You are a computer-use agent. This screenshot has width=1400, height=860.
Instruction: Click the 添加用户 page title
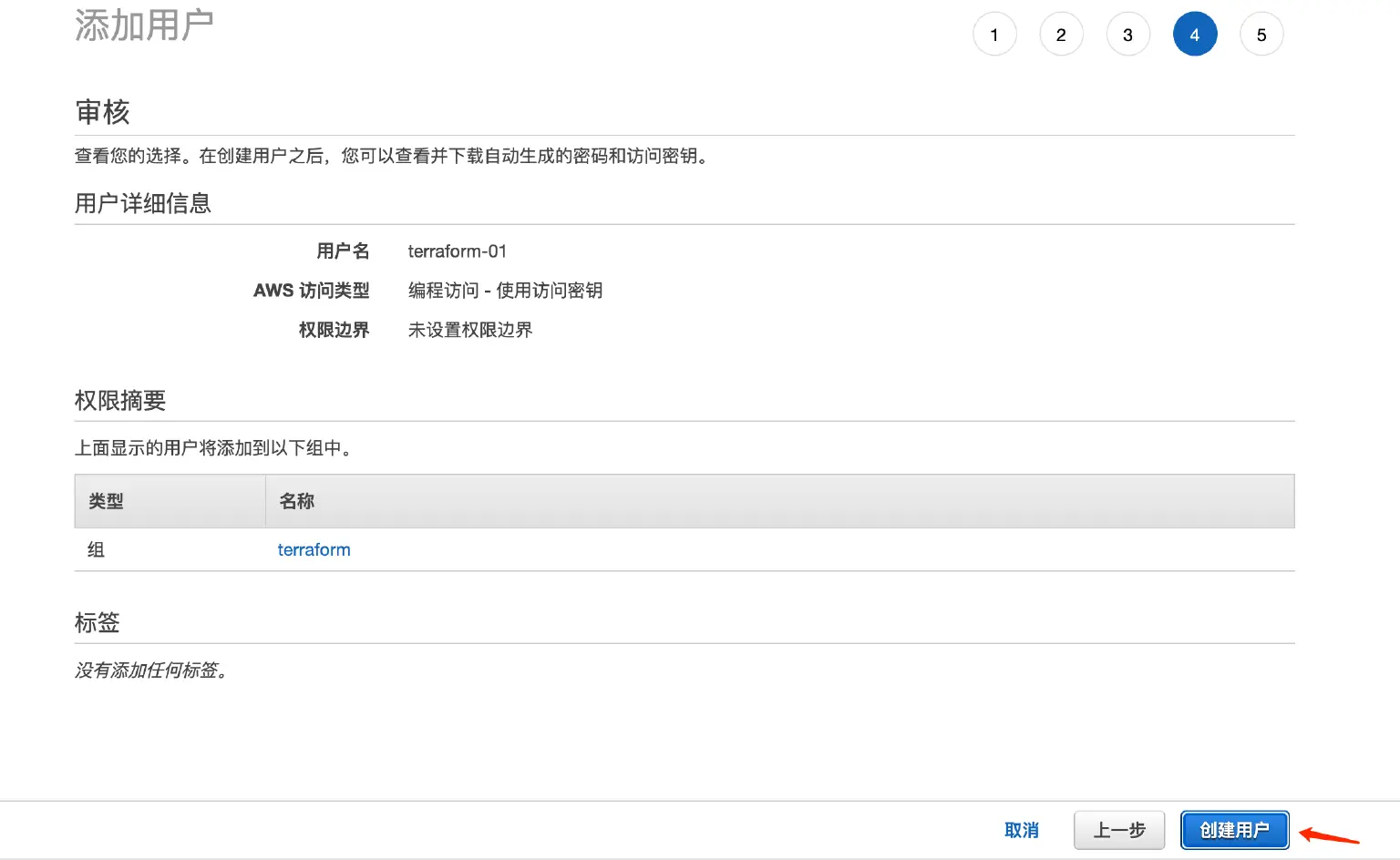144,25
